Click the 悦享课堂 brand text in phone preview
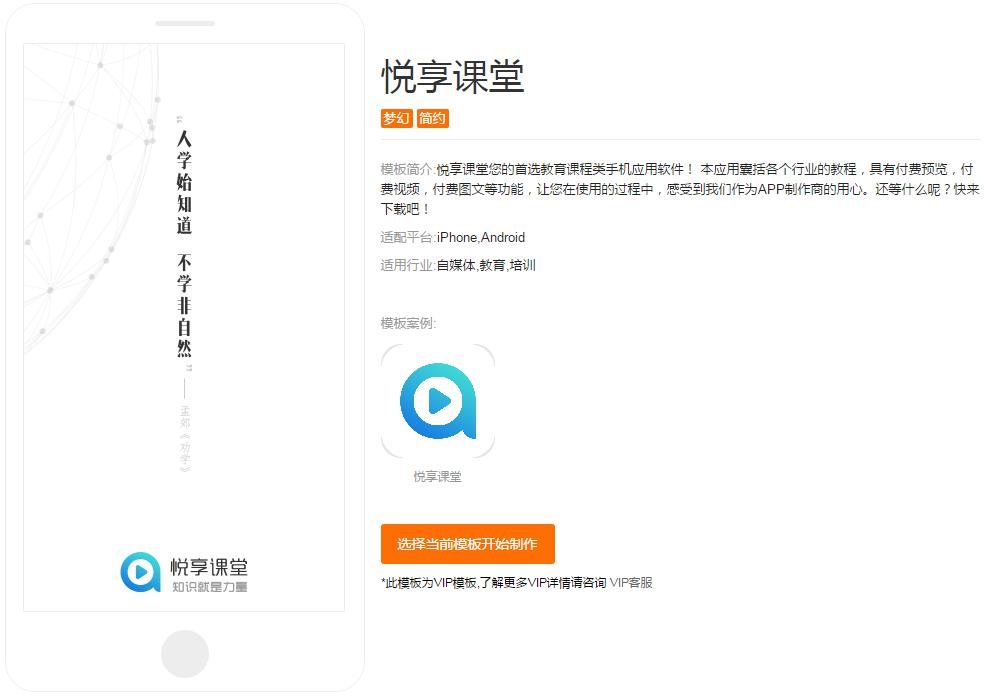This screenshot has height=698, width=986. coord(208,566)
